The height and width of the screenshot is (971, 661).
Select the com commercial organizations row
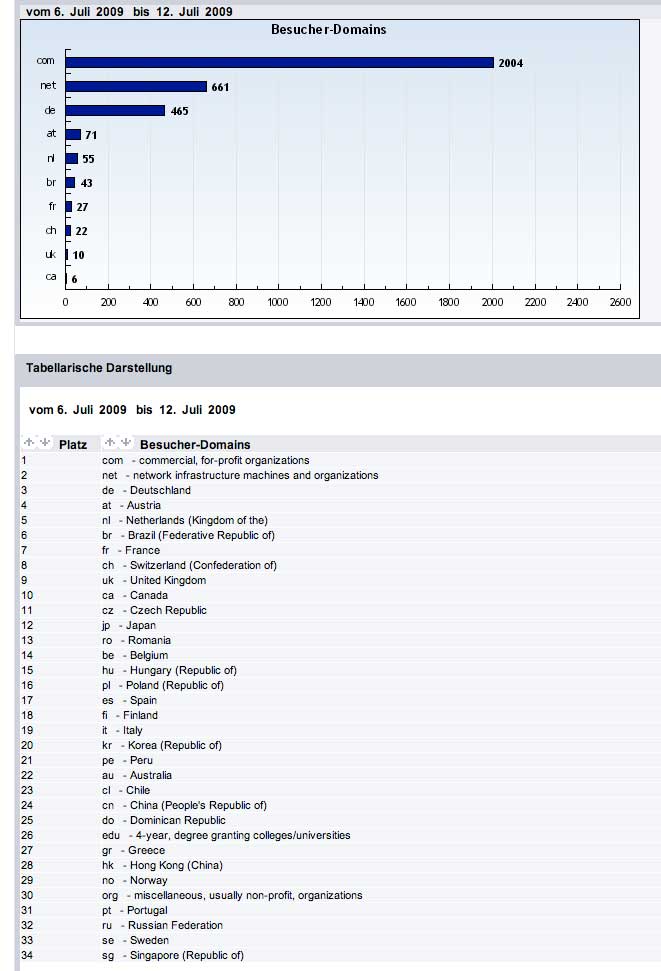tap(205, 460)
